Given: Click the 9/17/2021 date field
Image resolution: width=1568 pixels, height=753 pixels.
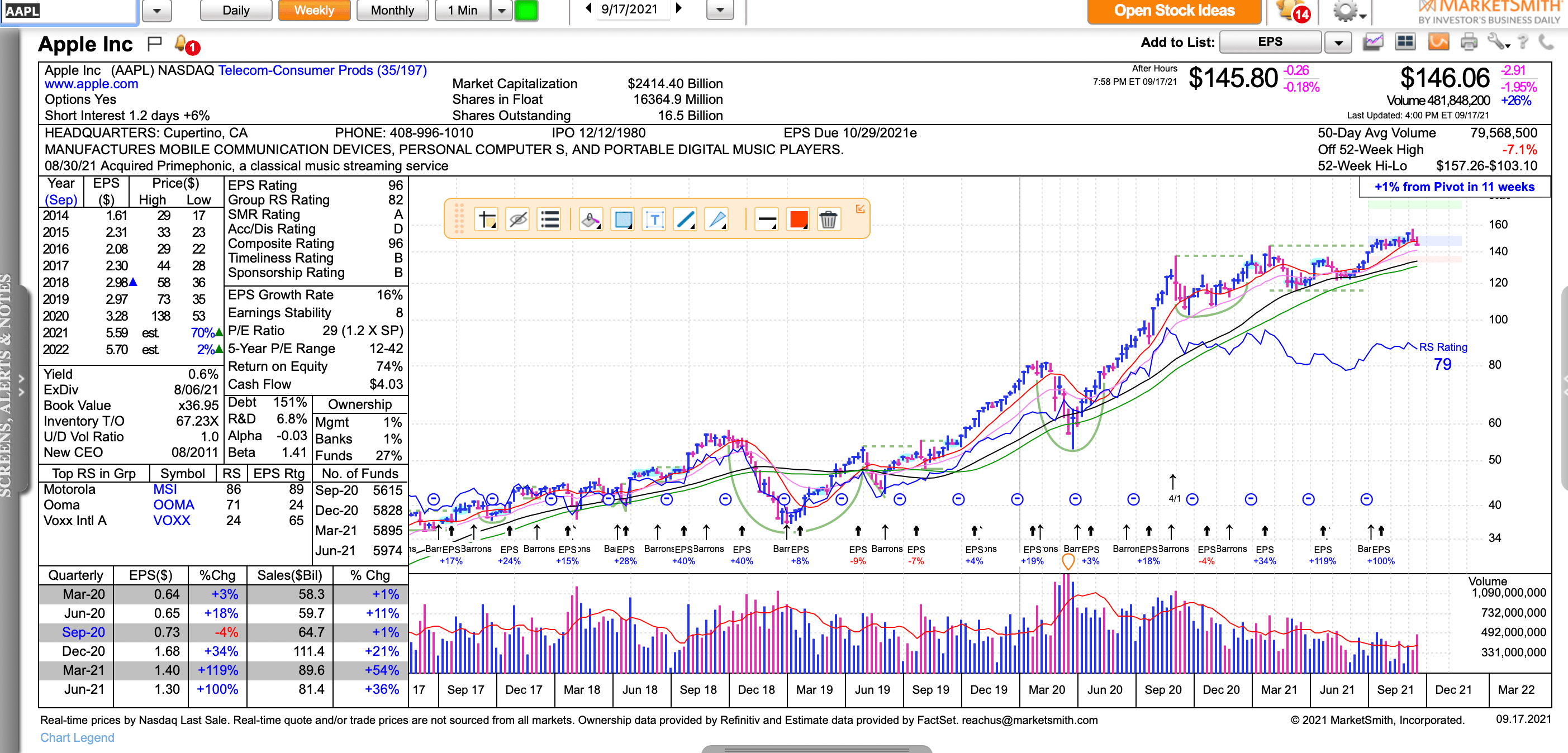Looking at the screenshot, I should point(633,9).
